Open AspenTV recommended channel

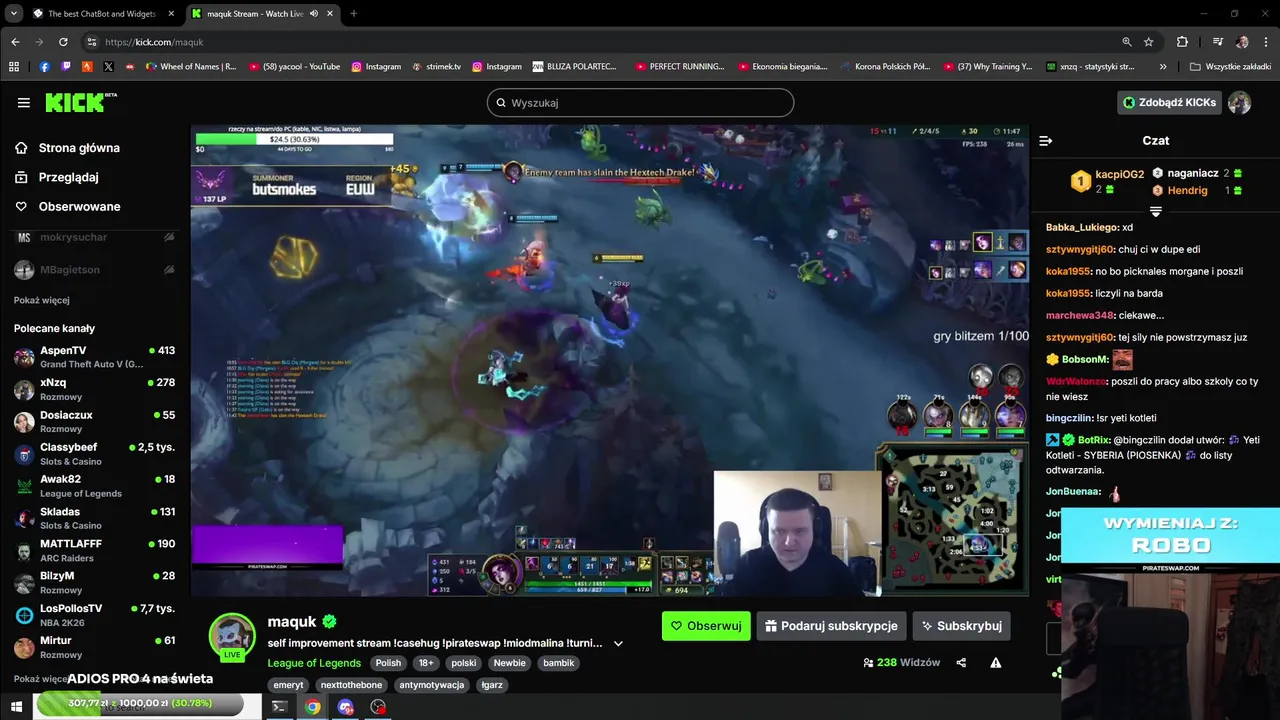(94, 357)
